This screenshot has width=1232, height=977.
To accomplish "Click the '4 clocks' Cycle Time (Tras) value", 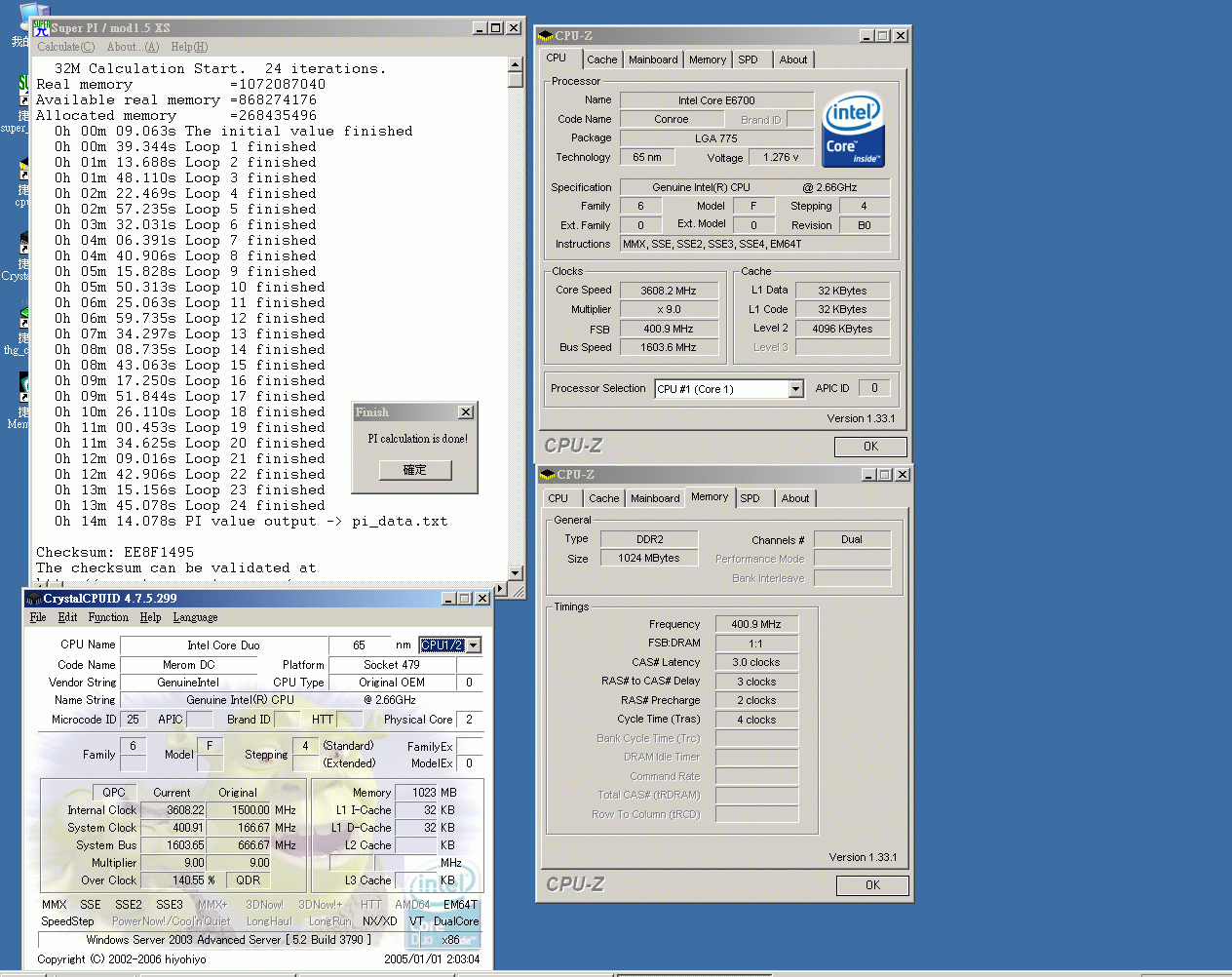I will click(x=756, y=720).
